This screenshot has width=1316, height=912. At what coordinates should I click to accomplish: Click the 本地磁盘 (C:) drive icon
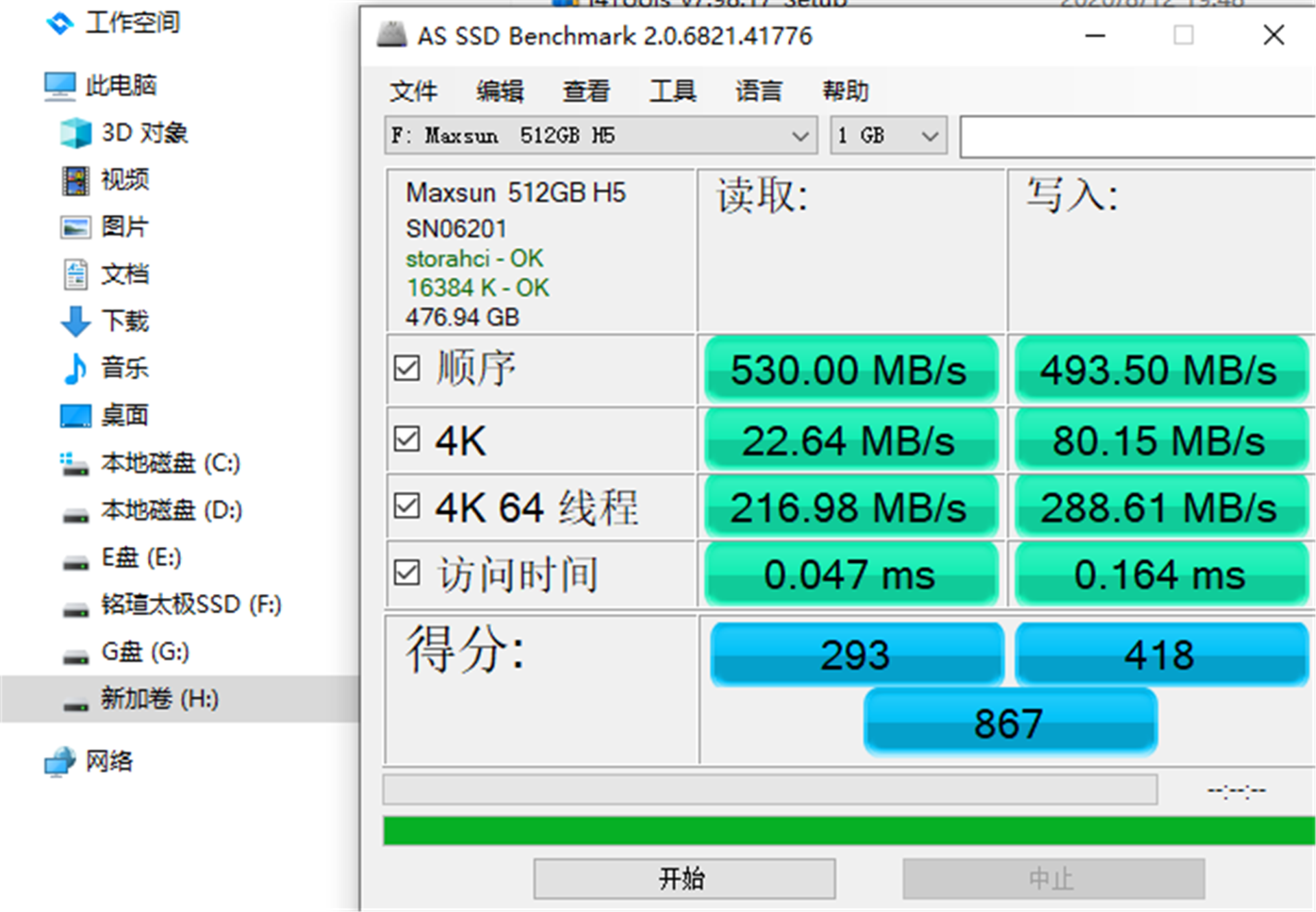point(74,464)
